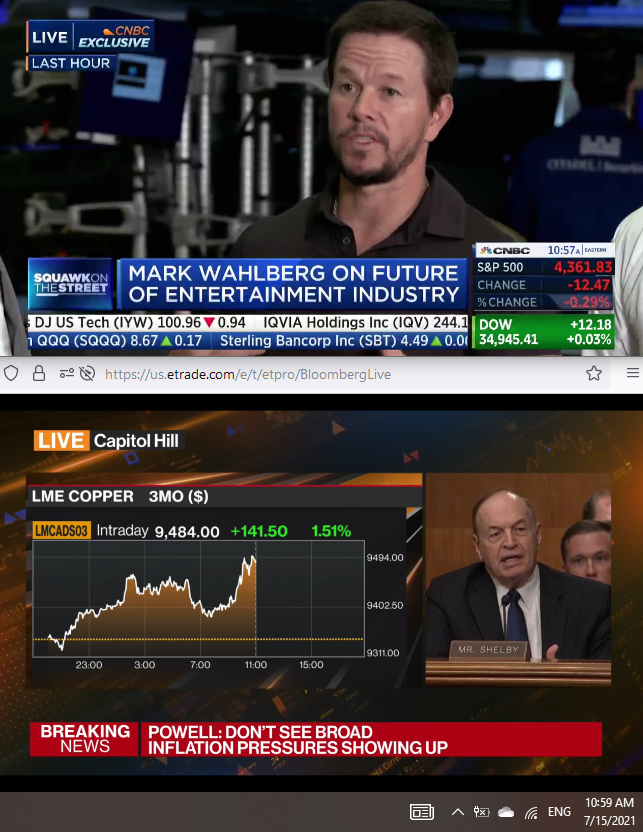The image size is (643, 832).
Task: Click the battery status tray icon
Action: pyautogui.click(x=481, y=812)
